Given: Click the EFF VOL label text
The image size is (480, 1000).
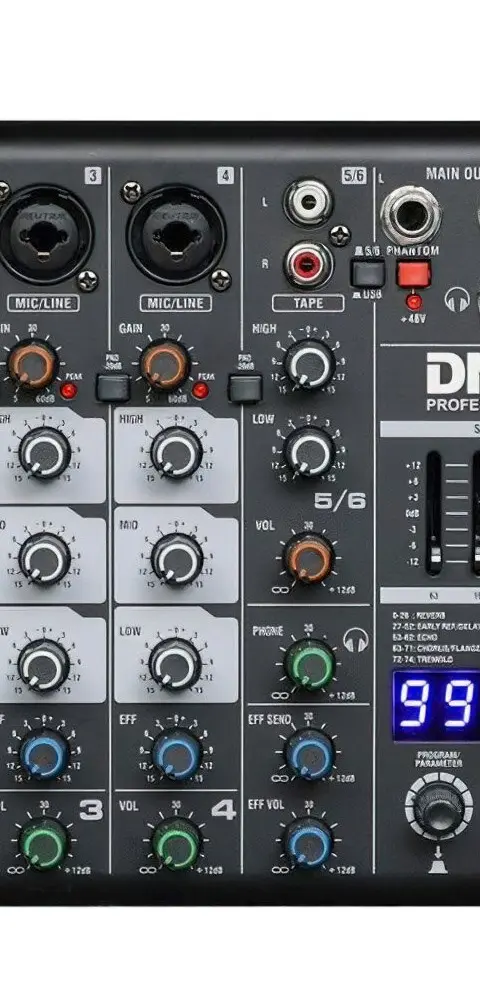Looking at the screenshot, I should [266, 805].
